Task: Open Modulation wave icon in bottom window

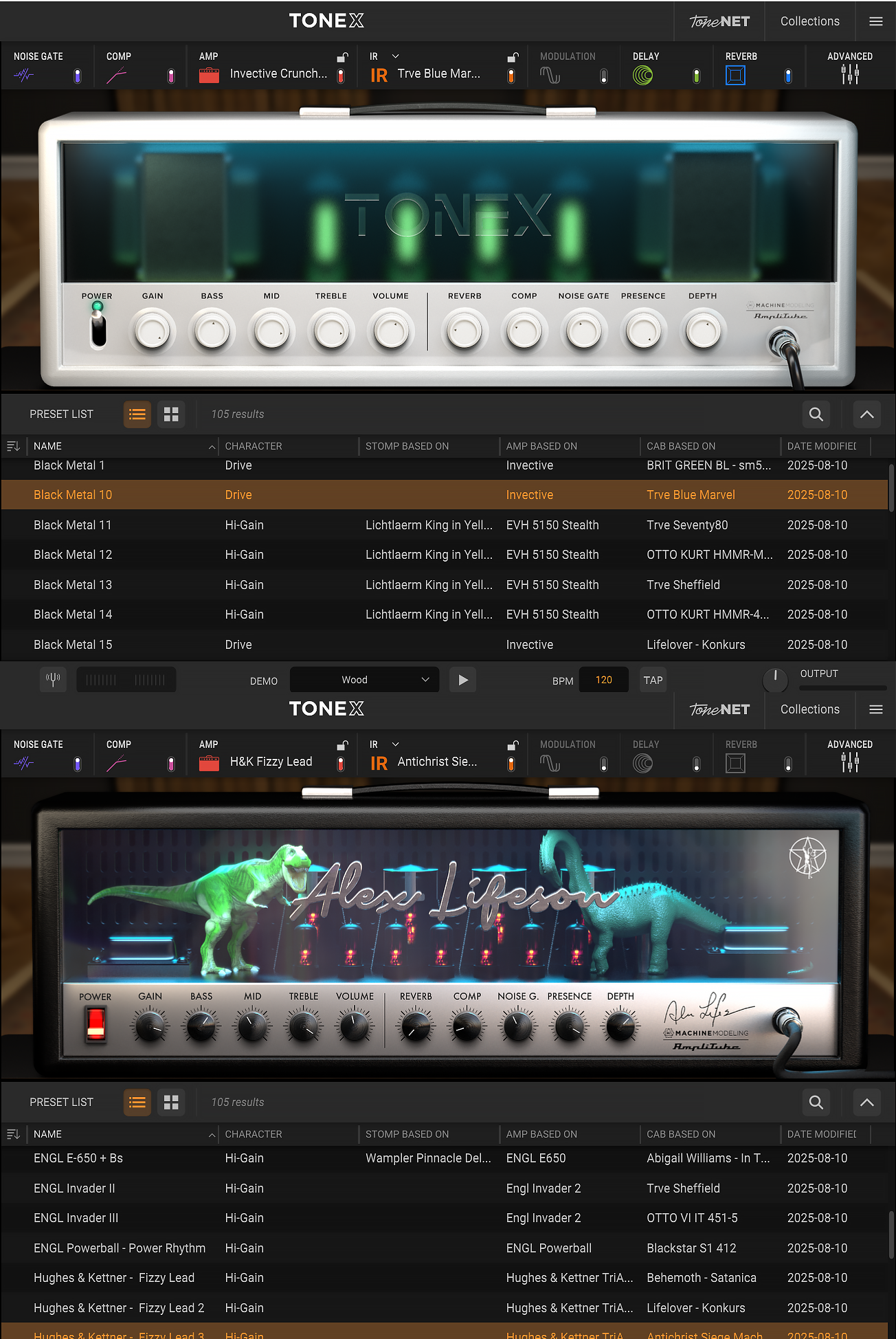Action: (x=550, y=764)
